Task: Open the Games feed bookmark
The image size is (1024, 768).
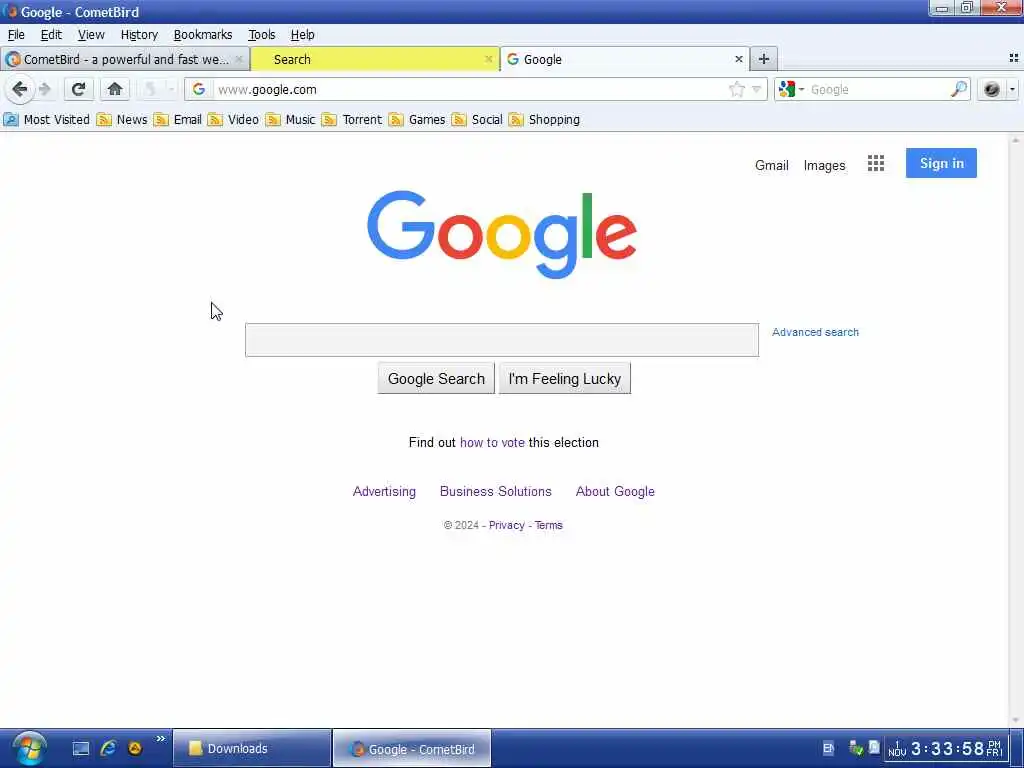Action: click(x=417, y=120)
